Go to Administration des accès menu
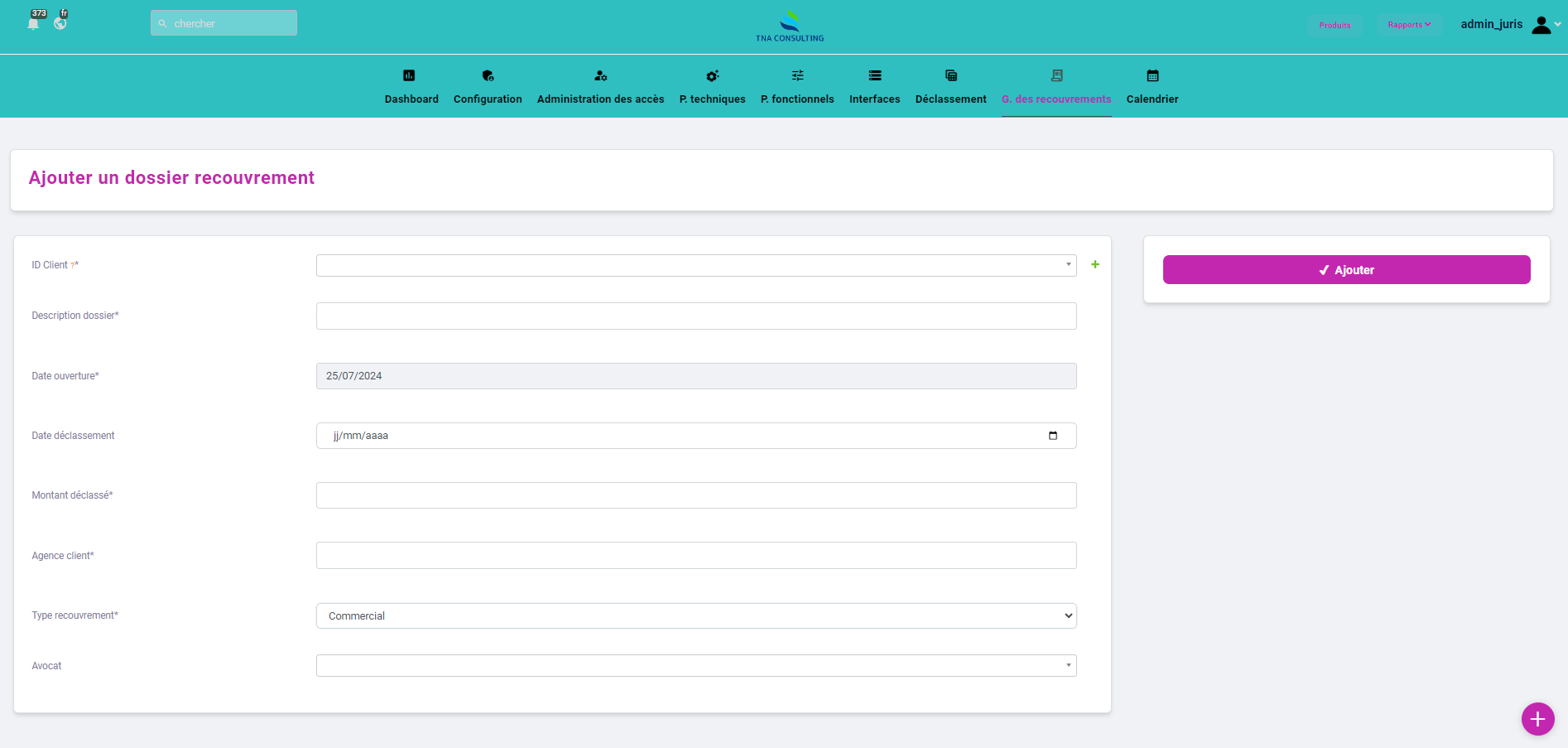 tap(600, 99)
